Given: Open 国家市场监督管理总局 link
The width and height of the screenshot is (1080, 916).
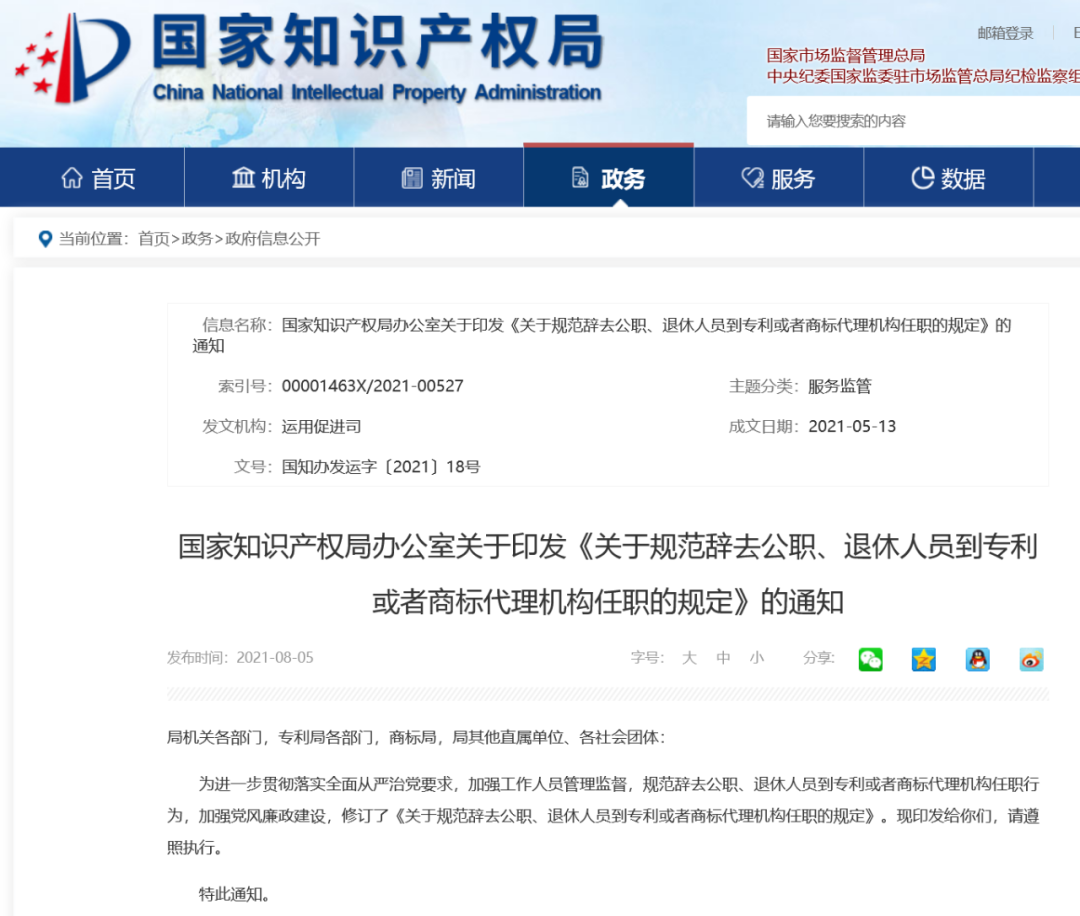Looking at the screenshot, I should 846,55.
